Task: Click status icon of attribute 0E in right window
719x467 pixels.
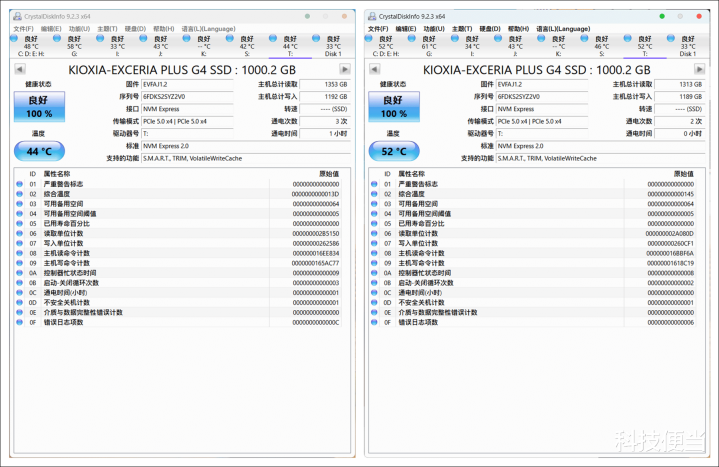Action: tap(374, 312)
